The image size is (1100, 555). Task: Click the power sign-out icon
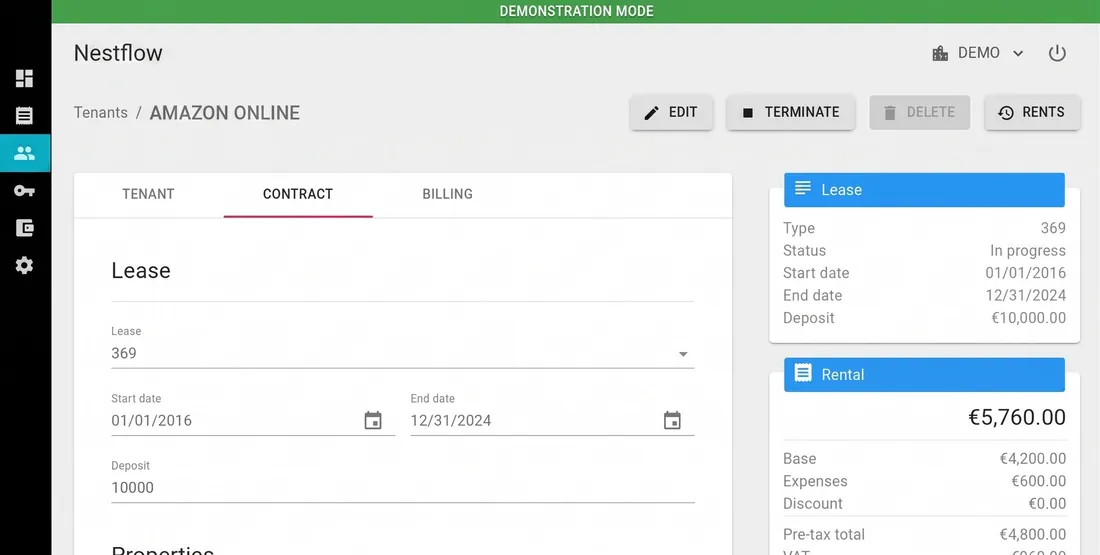pos(1057,53)
